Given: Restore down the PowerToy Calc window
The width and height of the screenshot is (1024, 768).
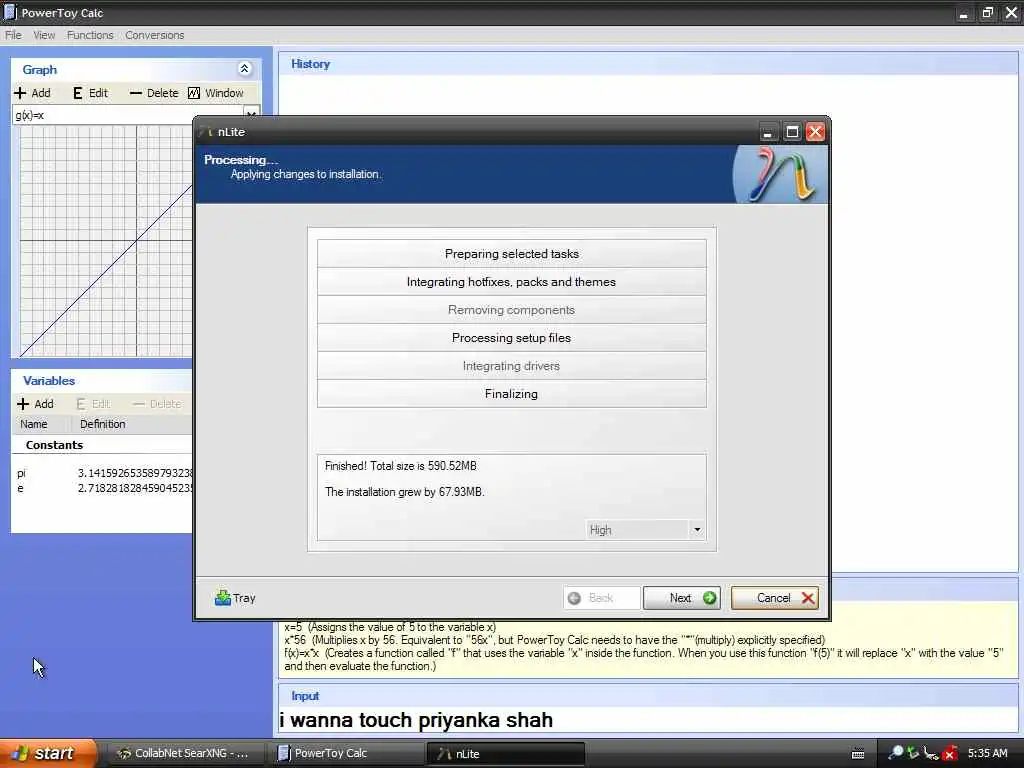Looking at the screenshot, I should click(x=987, y=12).
